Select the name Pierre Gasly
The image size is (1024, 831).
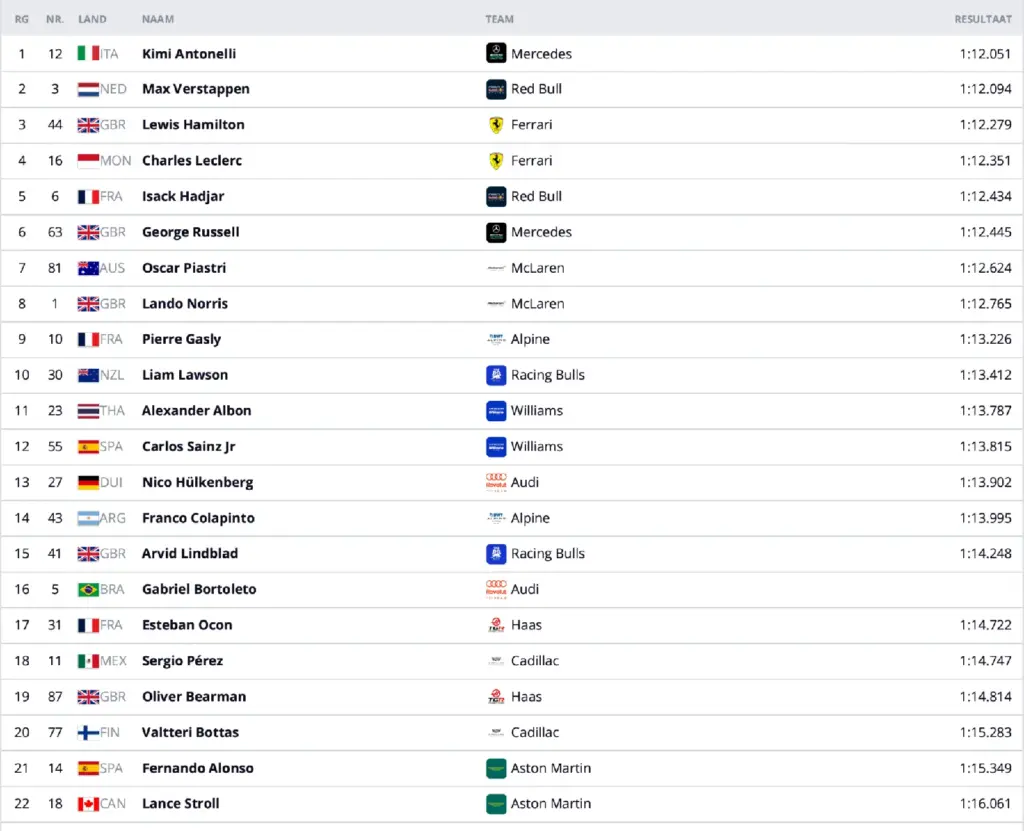click(182, 339)
